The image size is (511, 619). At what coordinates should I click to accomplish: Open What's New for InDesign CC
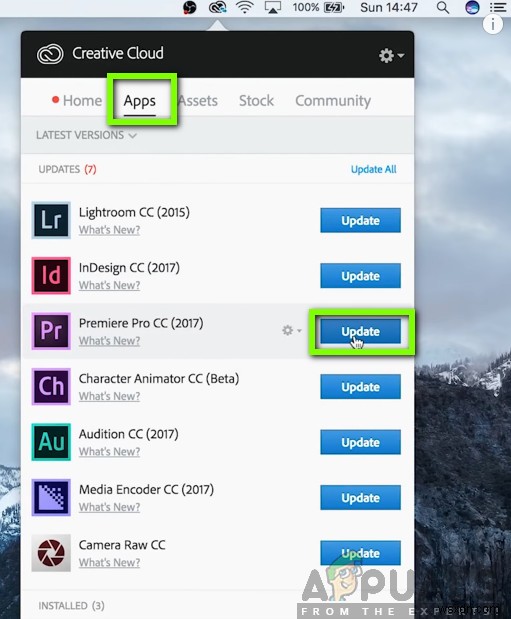[x=109, y=285]
